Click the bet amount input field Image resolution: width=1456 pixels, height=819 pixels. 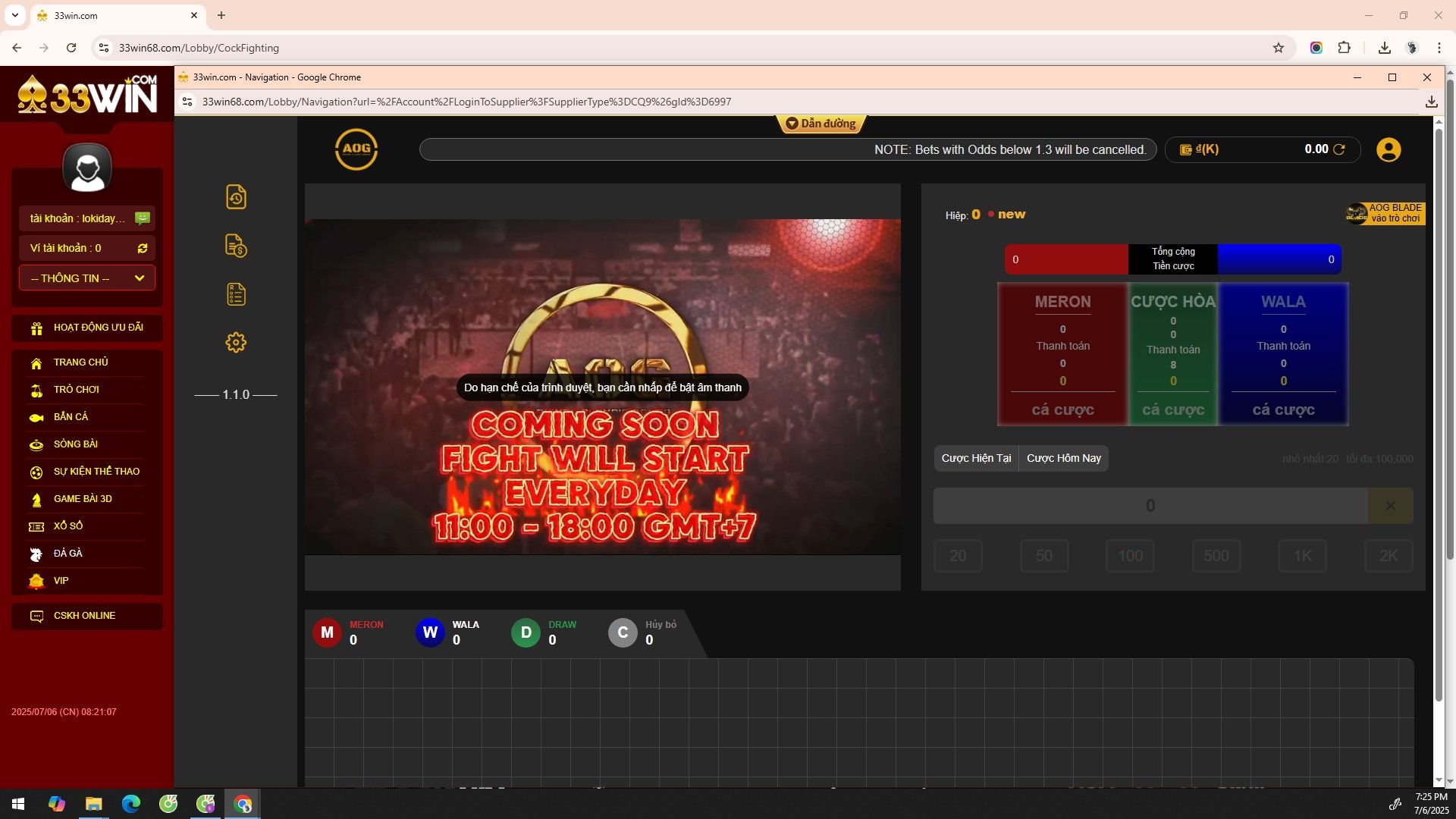[x=1150, y=506]
